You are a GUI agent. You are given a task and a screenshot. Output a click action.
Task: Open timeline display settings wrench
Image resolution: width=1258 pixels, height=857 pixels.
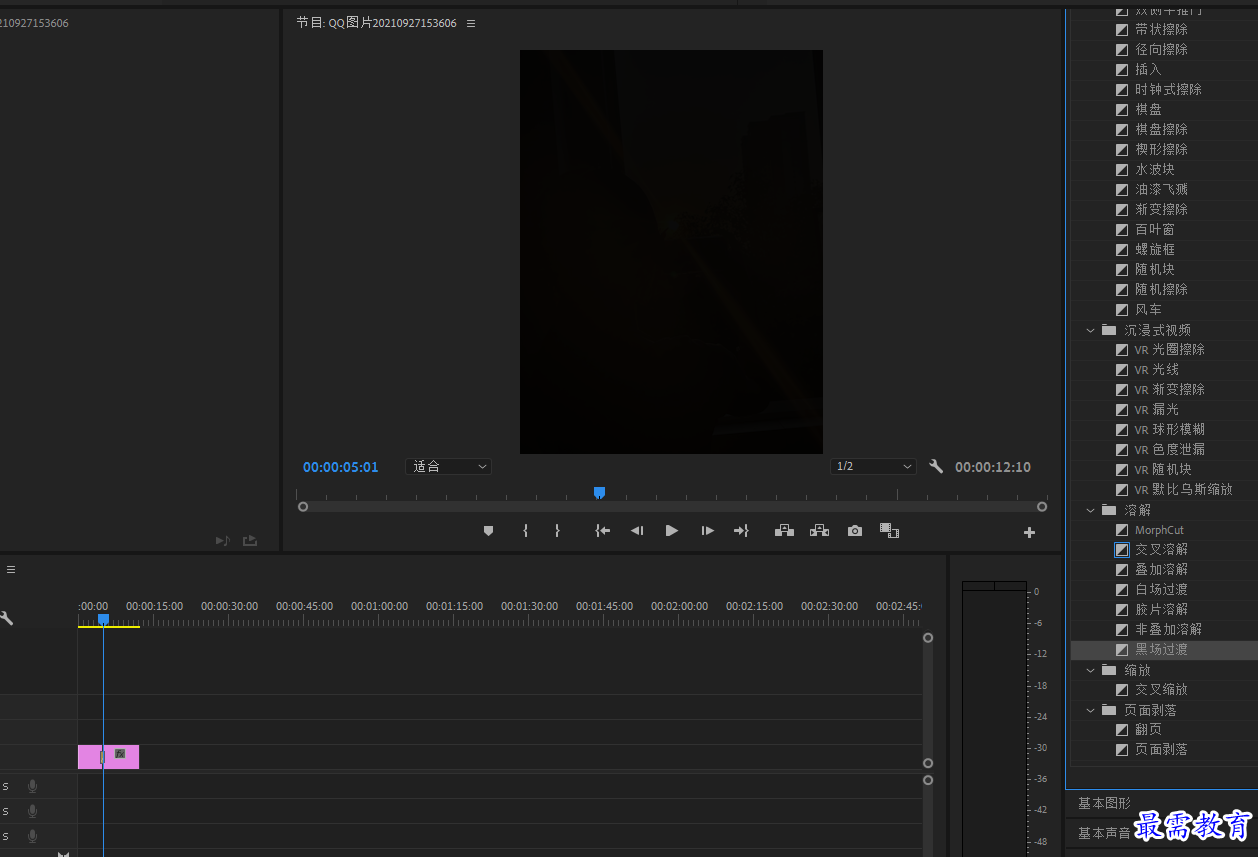tap(6, 618)
